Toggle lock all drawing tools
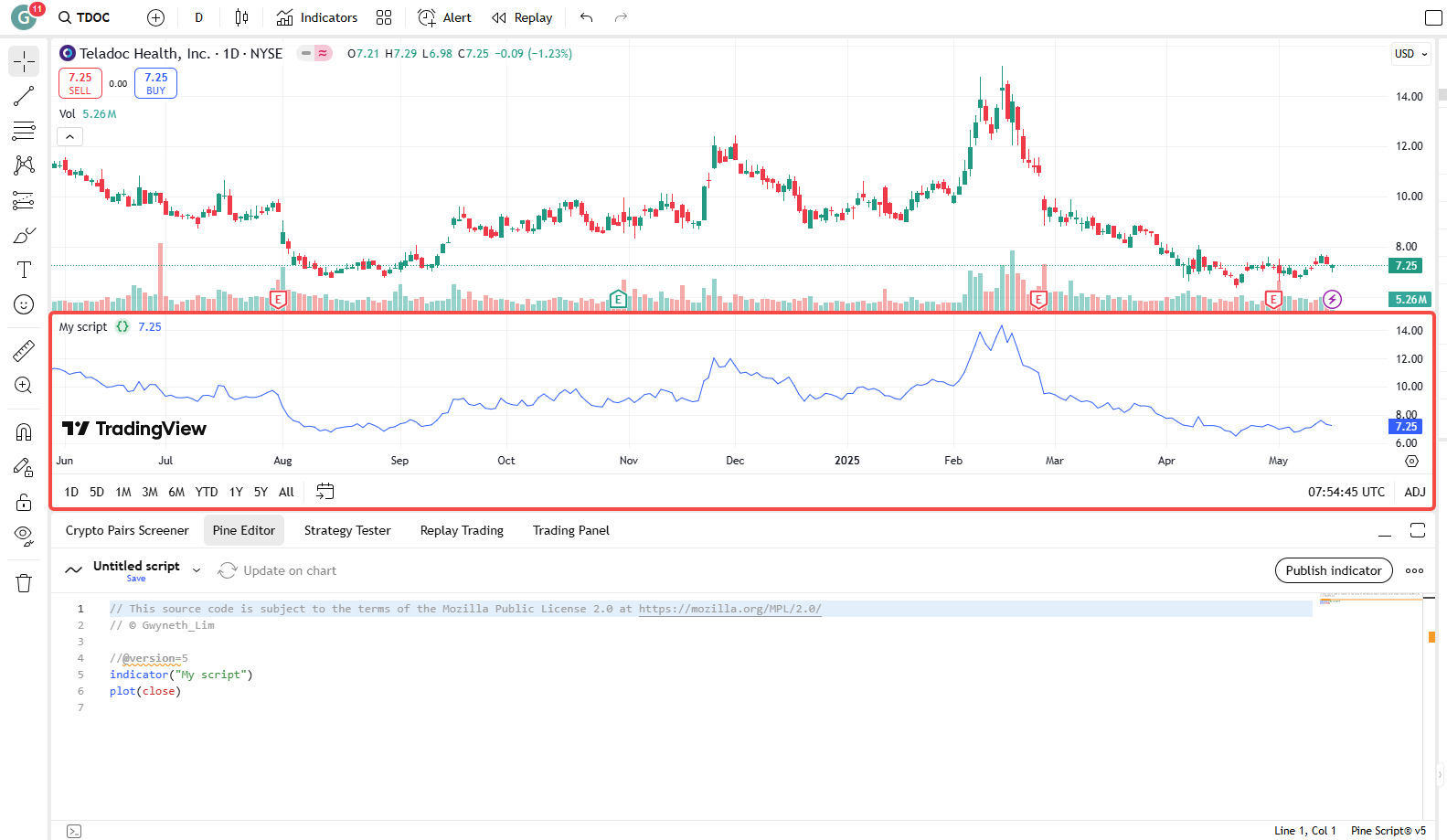 [24, 502]
